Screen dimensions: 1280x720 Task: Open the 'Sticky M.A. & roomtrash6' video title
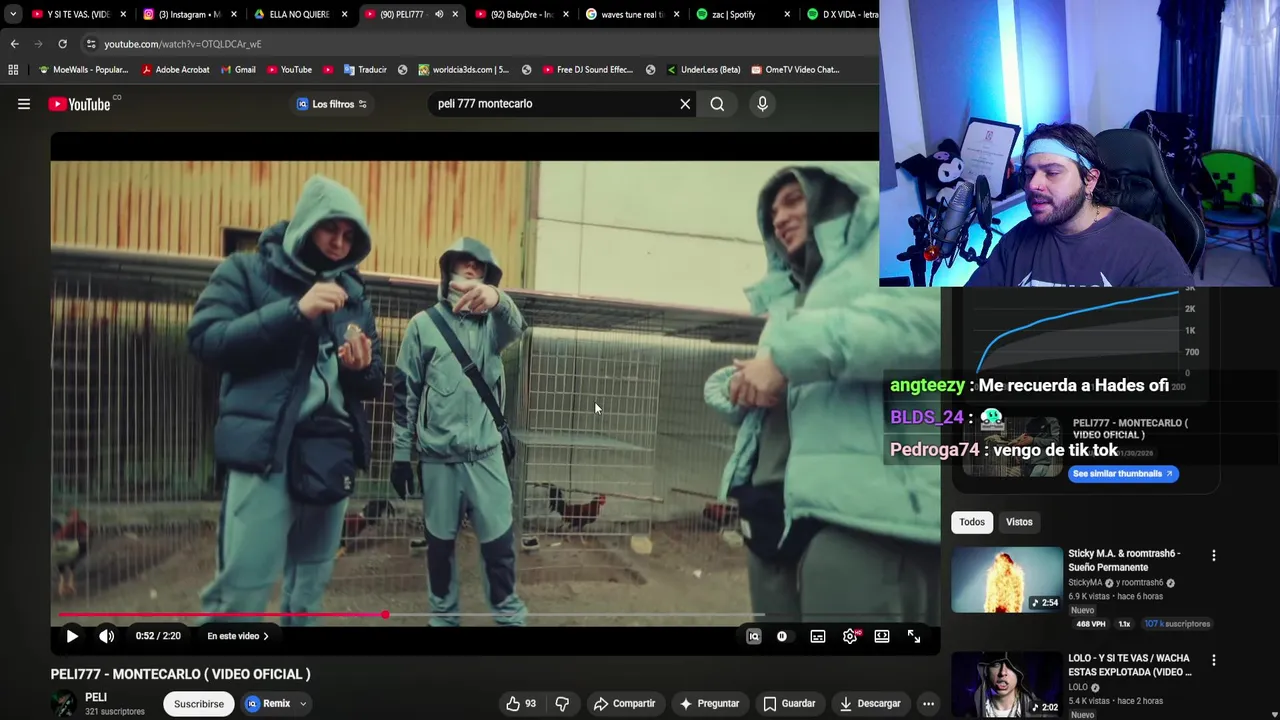1124,560
